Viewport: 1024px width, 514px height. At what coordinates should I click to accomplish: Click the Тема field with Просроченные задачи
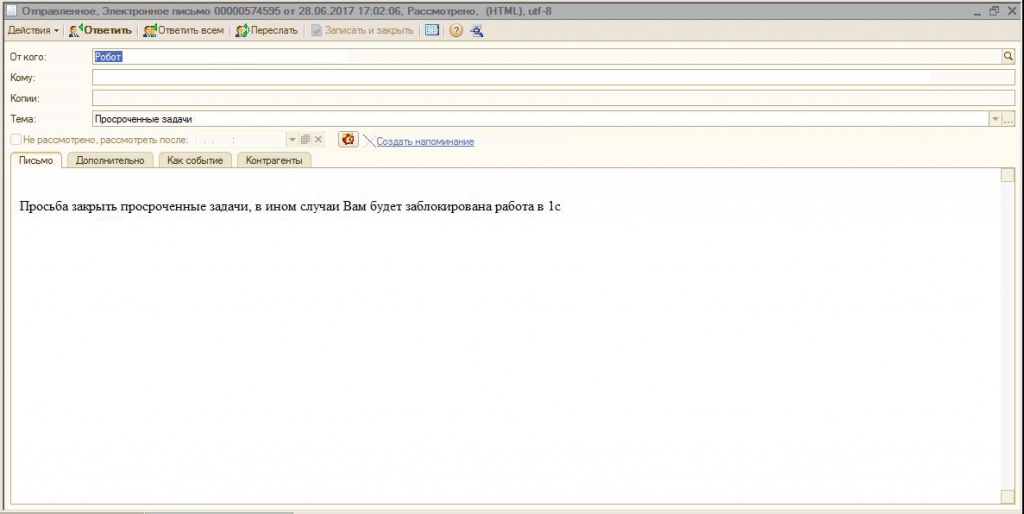541,119
